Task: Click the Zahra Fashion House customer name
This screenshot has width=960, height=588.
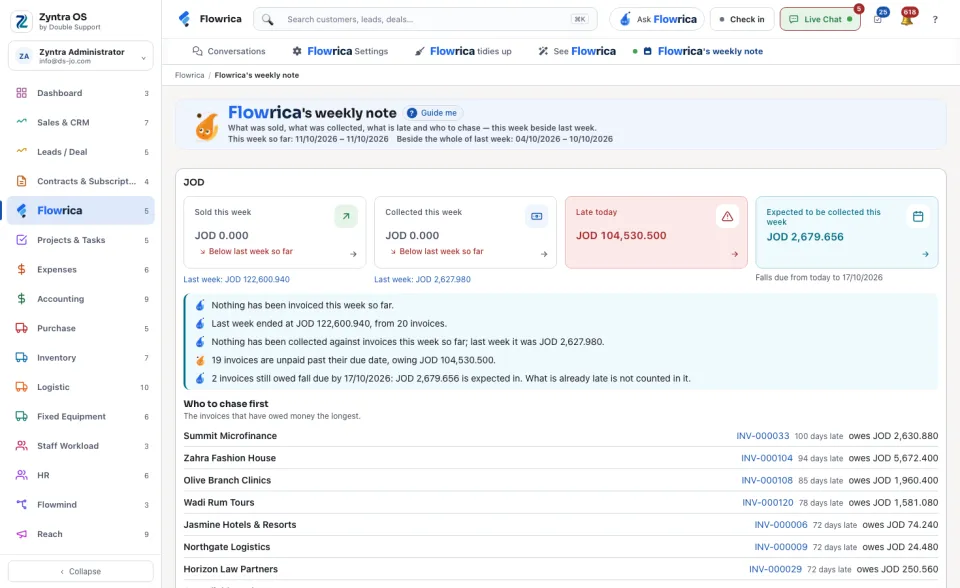Action: coord(230,458)
